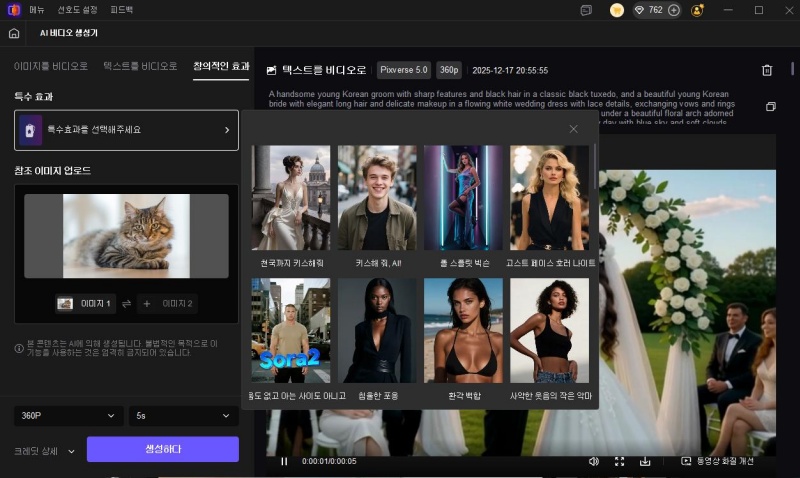This screenshot has width=800, height=478.
Task: Open the user account profile icon
Action: coord(697,10)
